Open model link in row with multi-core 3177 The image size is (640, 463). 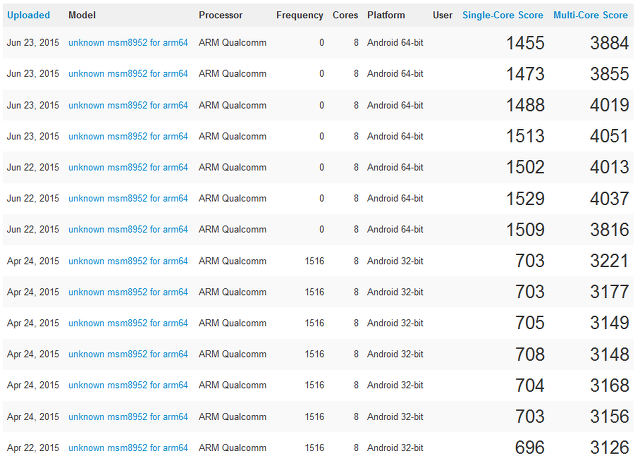[128, 292]
